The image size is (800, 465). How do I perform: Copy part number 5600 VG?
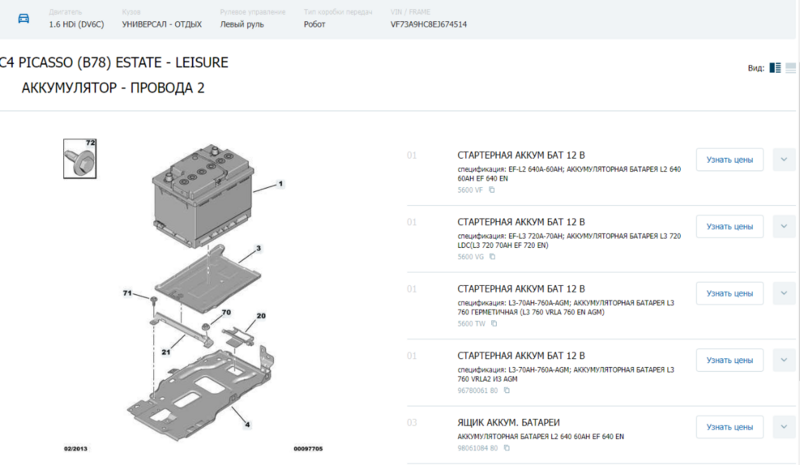[493, 256]
